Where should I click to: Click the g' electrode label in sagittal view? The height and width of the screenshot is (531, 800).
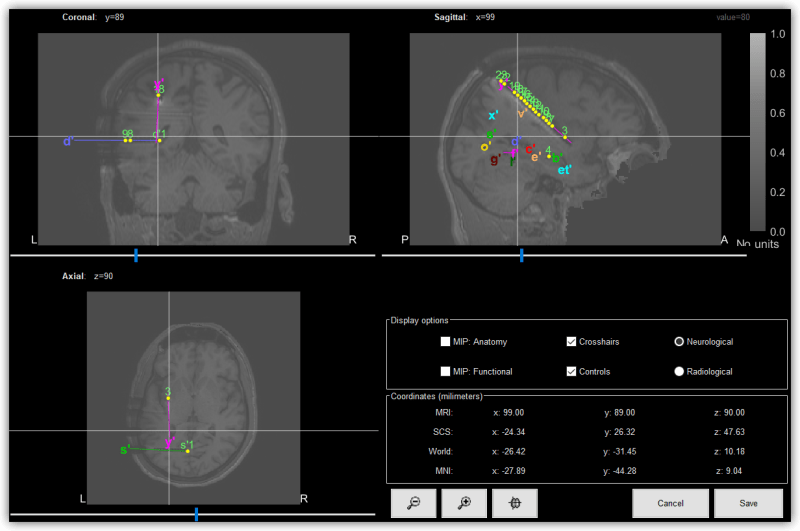[495, 160]
